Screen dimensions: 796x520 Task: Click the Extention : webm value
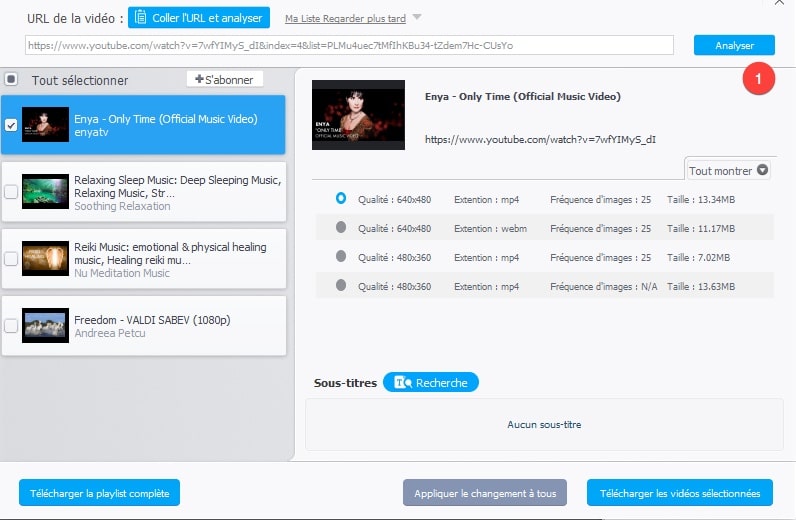point(490,229)
